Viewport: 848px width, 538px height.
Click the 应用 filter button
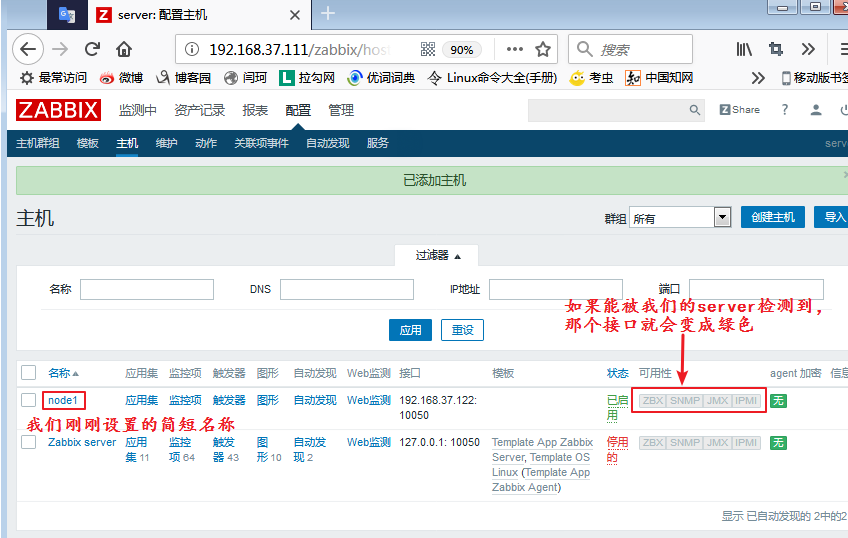click(410, 330)
